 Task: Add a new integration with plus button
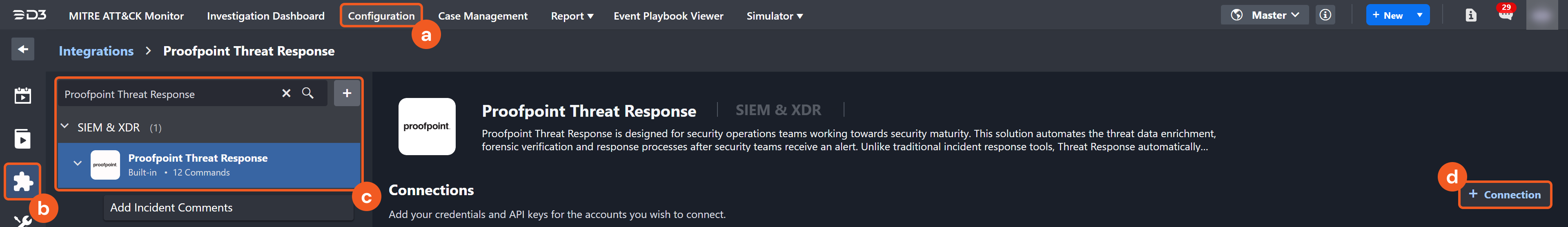point(347,93)
